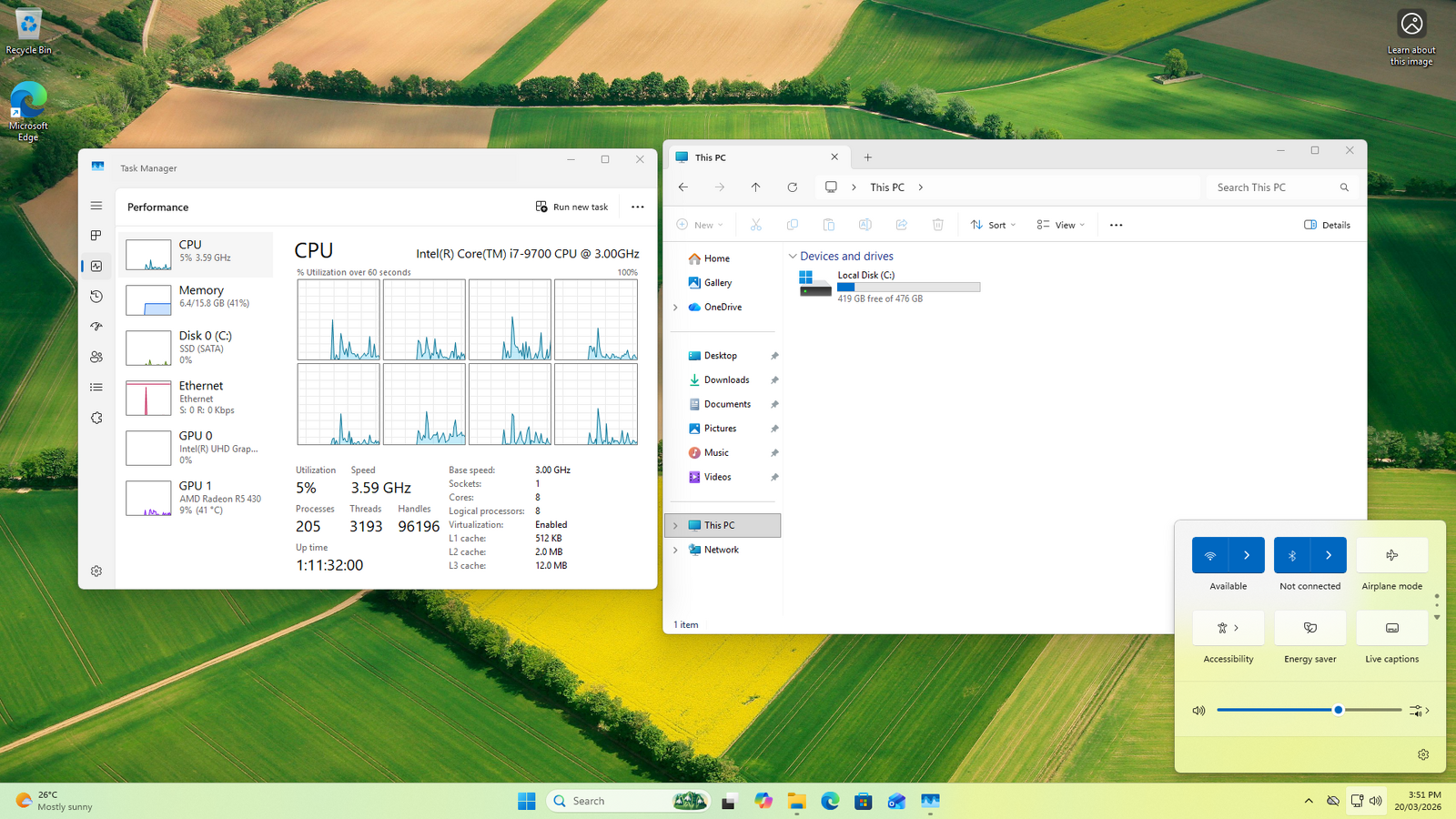Open Services page in Task Manager sidebar
The image size is (1456, 819).
click(96, 418)
